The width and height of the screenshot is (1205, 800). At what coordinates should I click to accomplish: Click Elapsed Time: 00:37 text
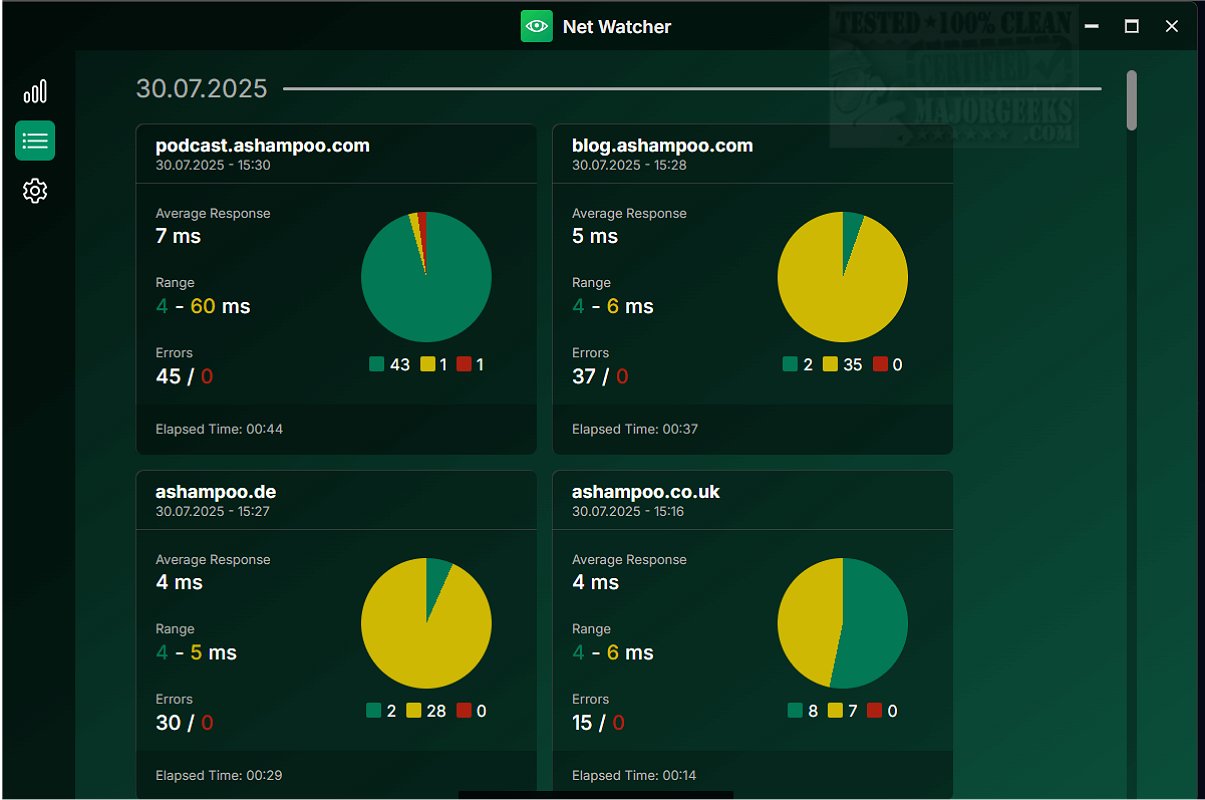tap(635, 429)
